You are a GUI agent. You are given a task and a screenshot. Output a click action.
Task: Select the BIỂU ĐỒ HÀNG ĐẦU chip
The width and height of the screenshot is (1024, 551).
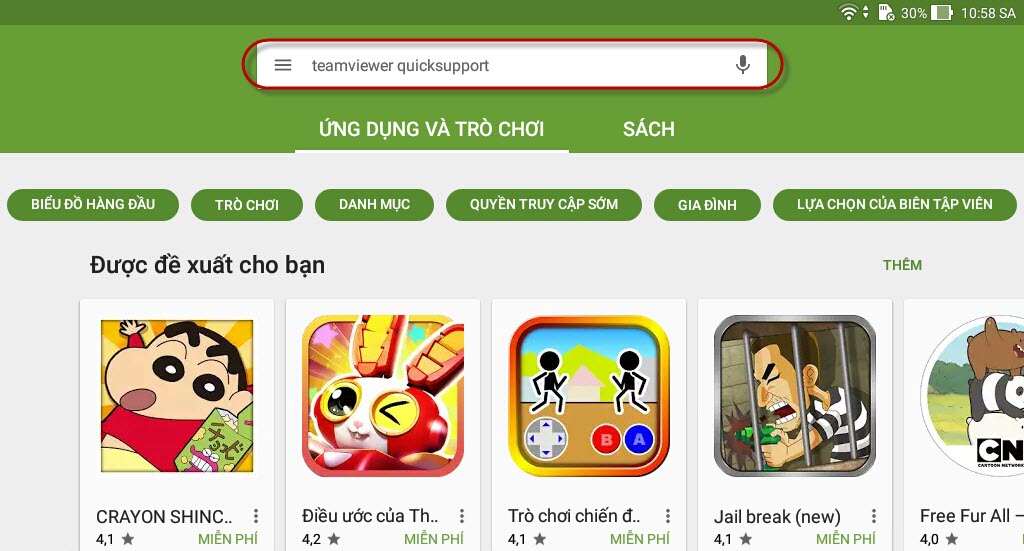(x=93, y=204)
